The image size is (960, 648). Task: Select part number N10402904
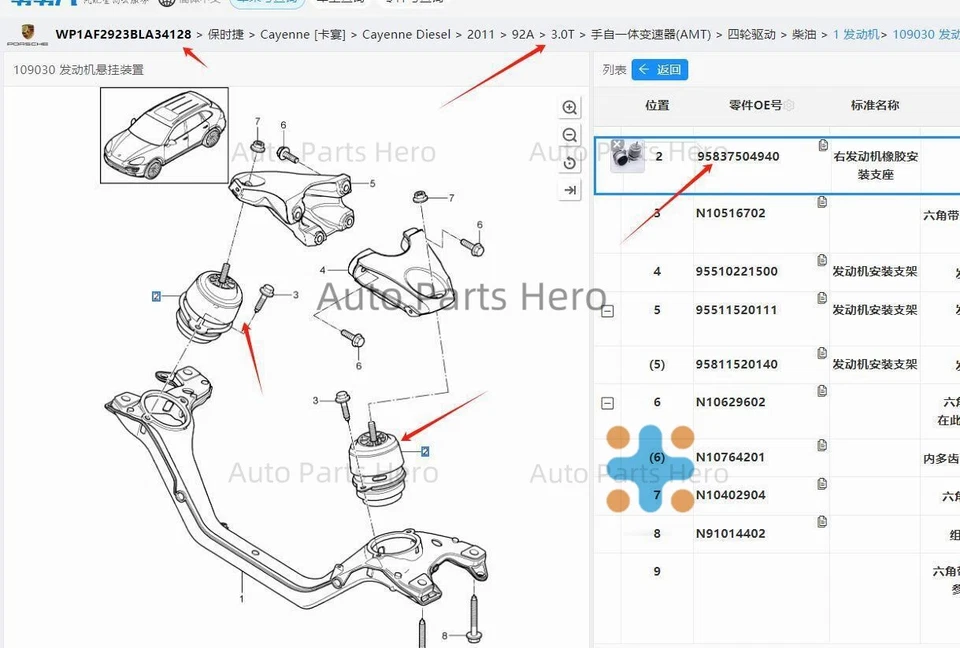[x=730, y=495]
